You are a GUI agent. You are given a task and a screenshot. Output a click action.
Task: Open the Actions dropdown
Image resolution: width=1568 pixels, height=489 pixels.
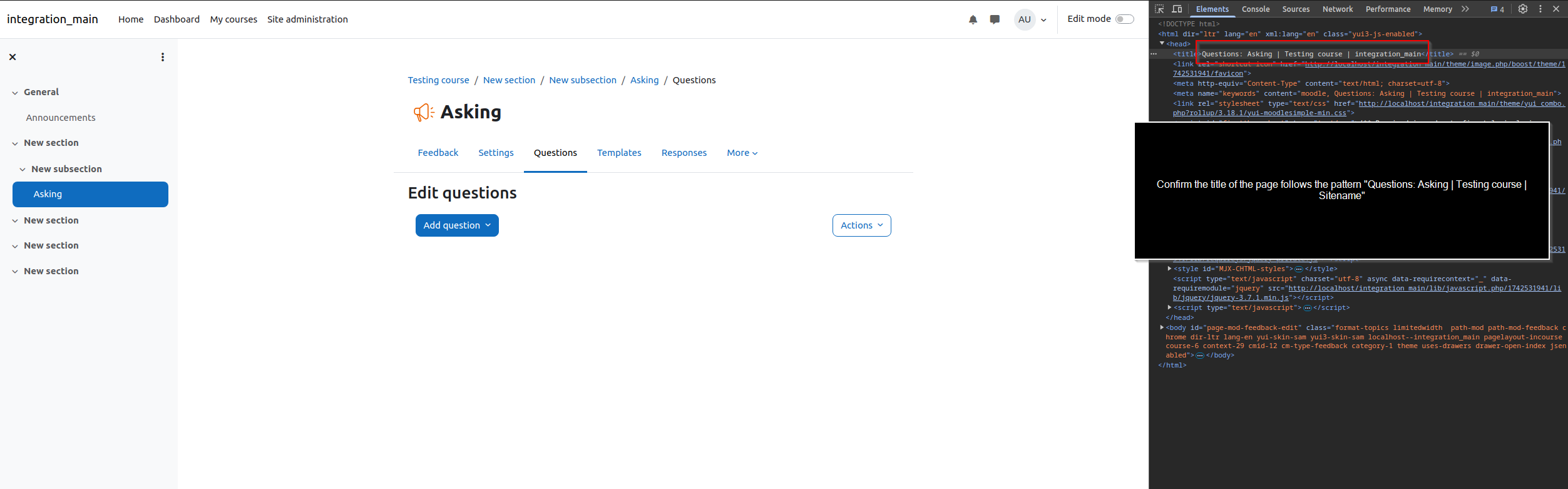[862, 225]
